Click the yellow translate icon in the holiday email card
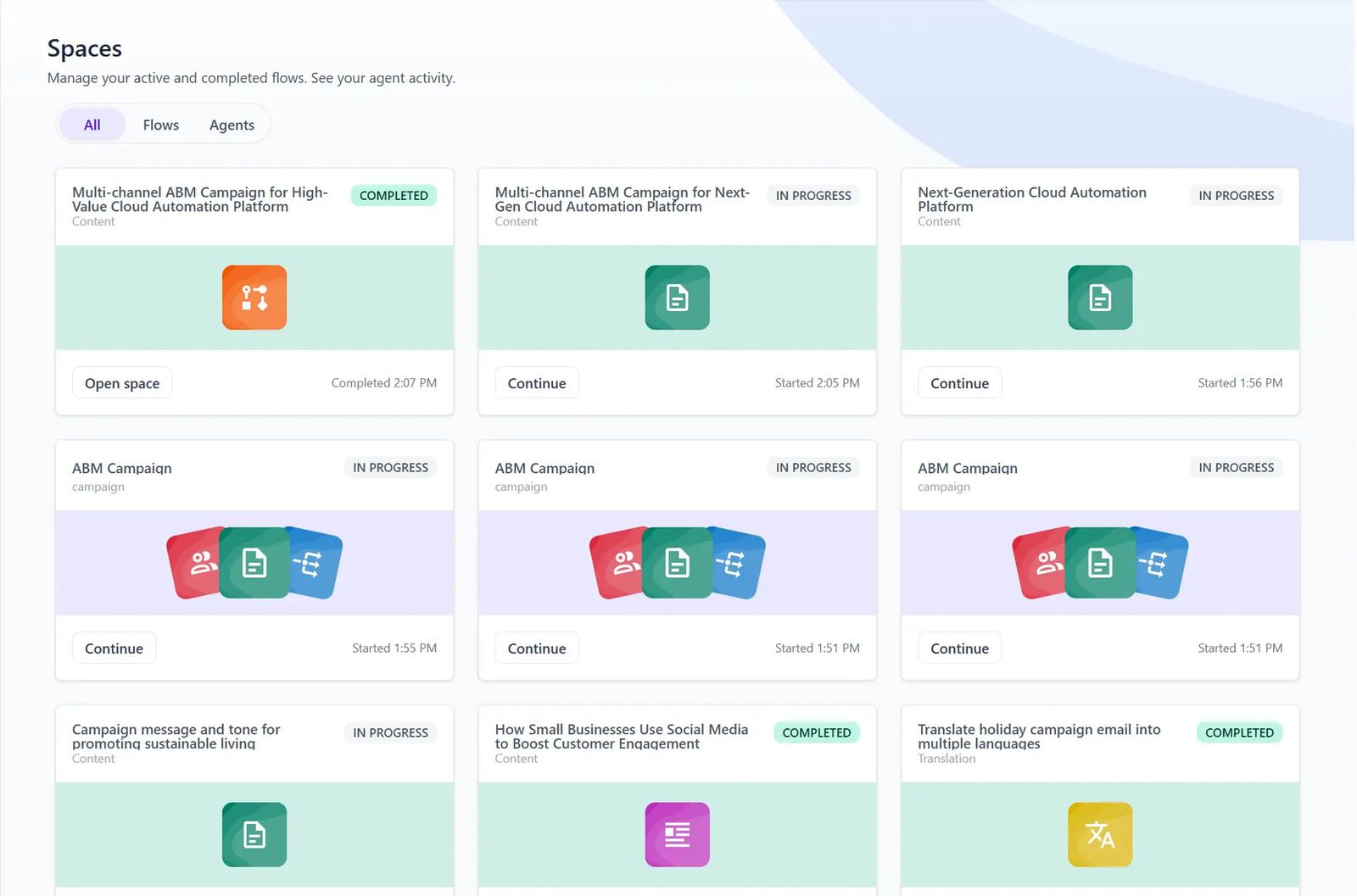1357x896 pixels. pos(1099,835)
